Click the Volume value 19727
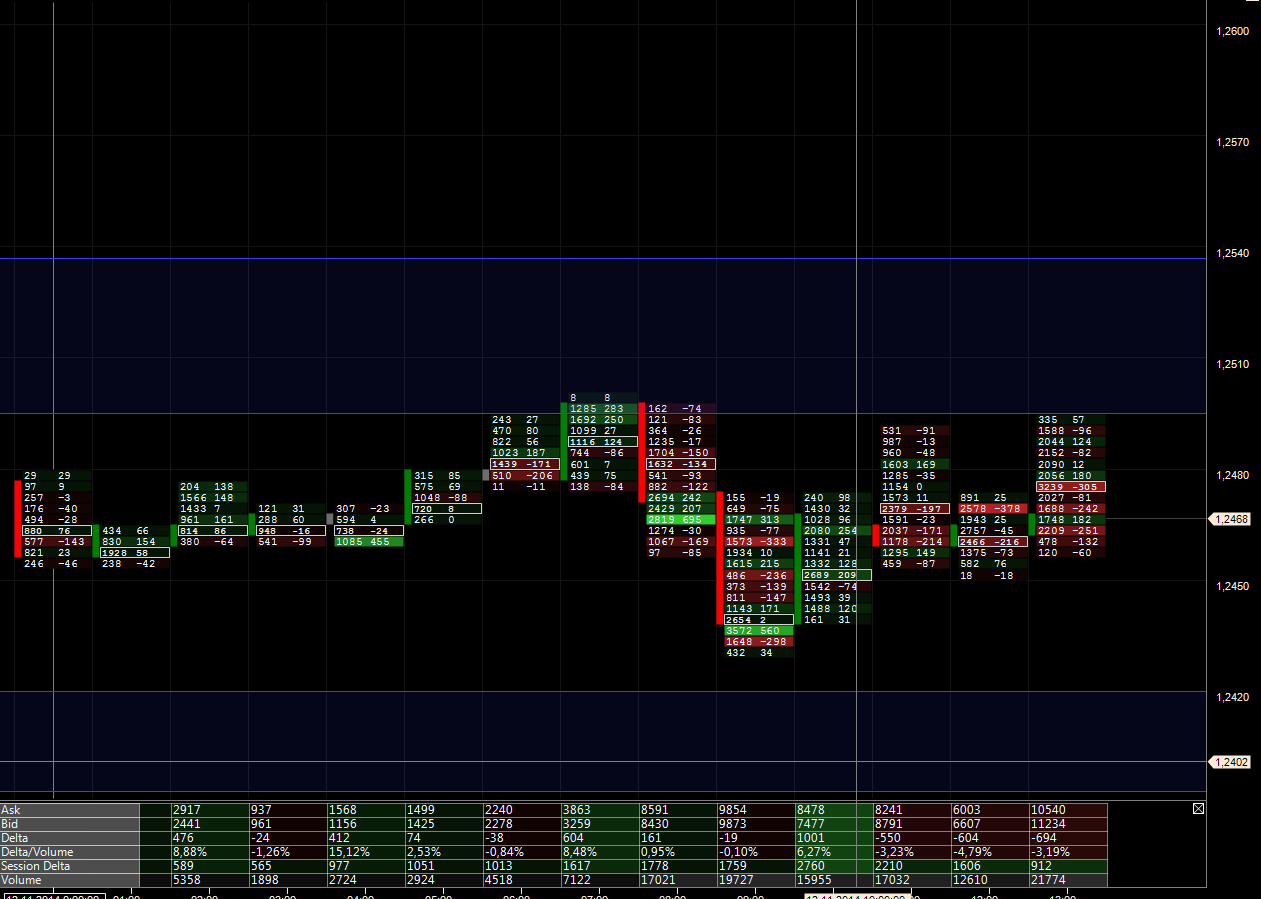The height and width of the screenshot is (899, 1261). point(756,880)
